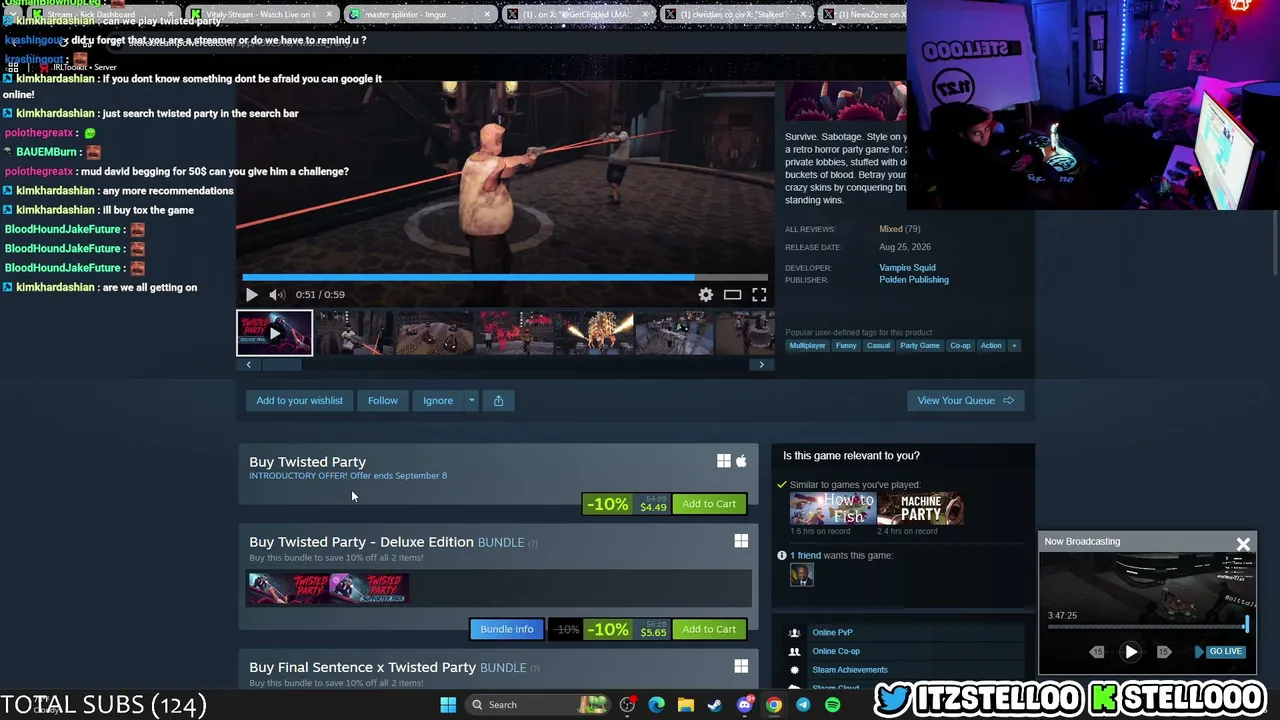Close the Now Broadcasting overlay
The image size is (1280, 720).
click(x=1243, y=544)
